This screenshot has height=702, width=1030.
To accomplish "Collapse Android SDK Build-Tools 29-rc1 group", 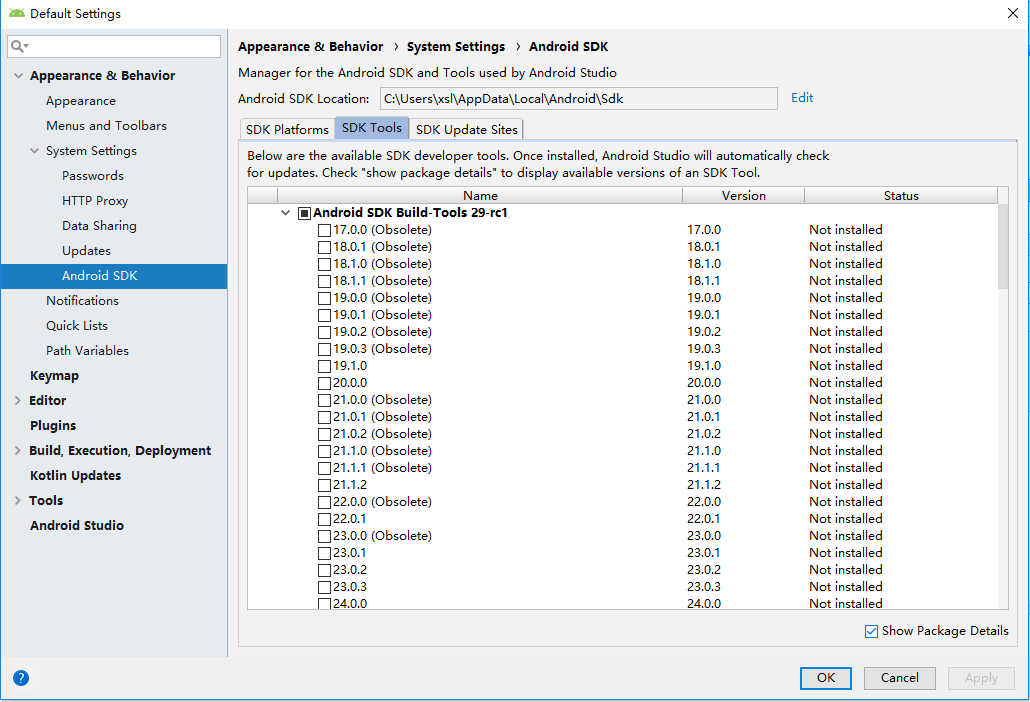I will pyautogui.click(x=285, y=213).
